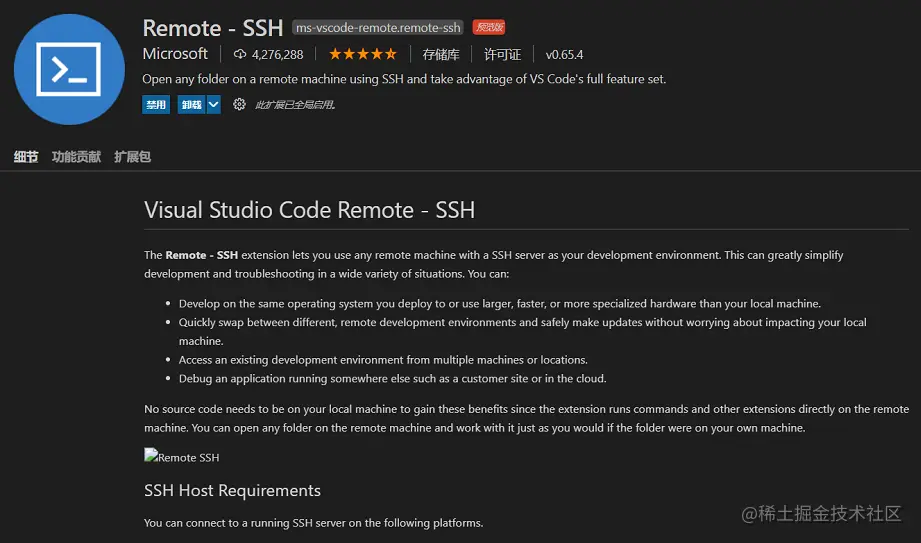Open the Microsoft publisher link
The image size is (921, 543).
tap(175, 54)
